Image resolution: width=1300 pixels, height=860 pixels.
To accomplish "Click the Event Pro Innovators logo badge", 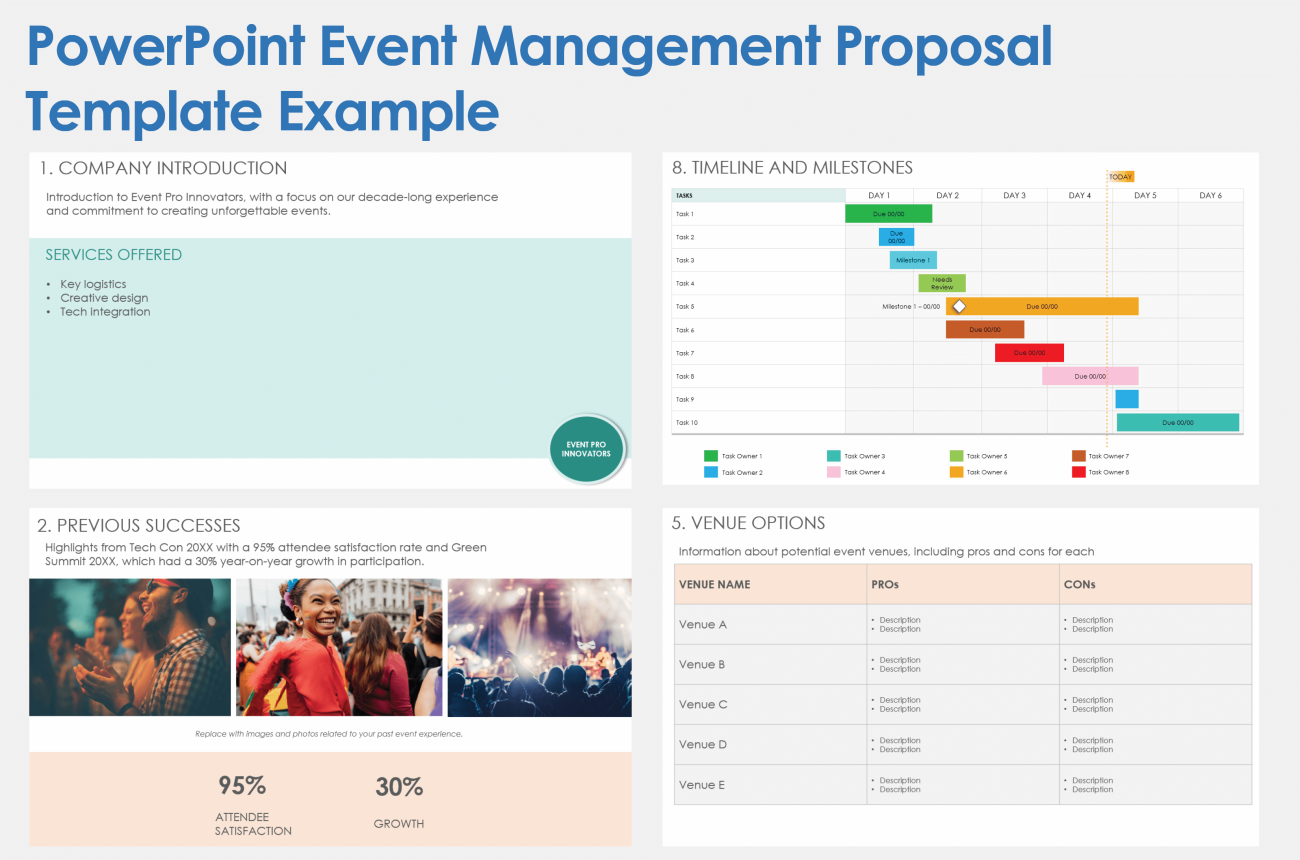I will coord(587,449).
